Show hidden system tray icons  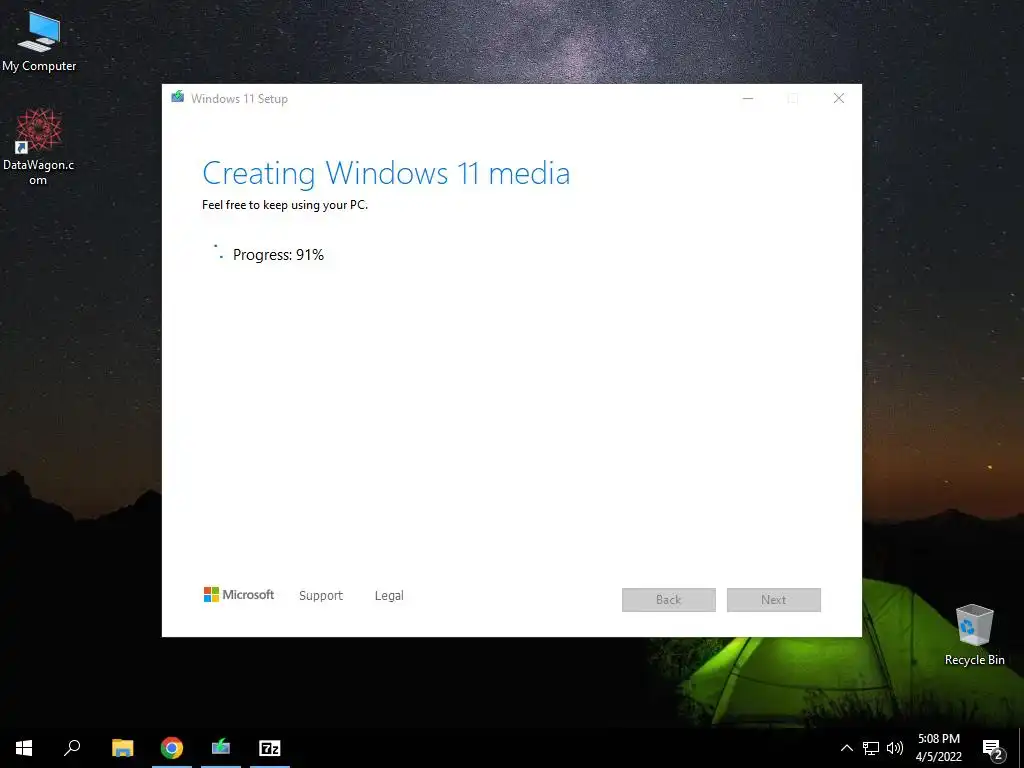point(846,748)
